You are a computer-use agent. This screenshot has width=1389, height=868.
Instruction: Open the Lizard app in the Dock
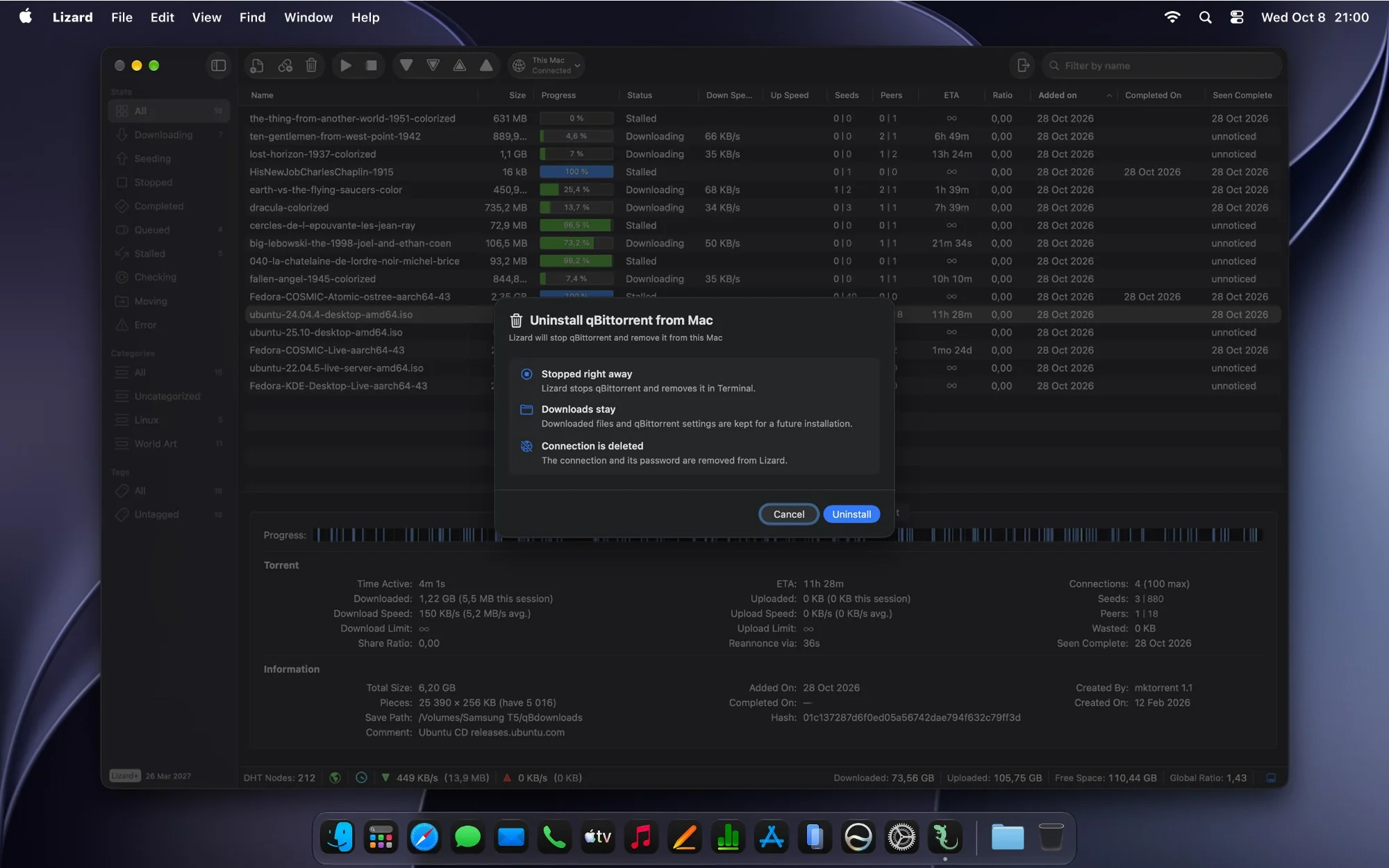(x=945, y=837)
